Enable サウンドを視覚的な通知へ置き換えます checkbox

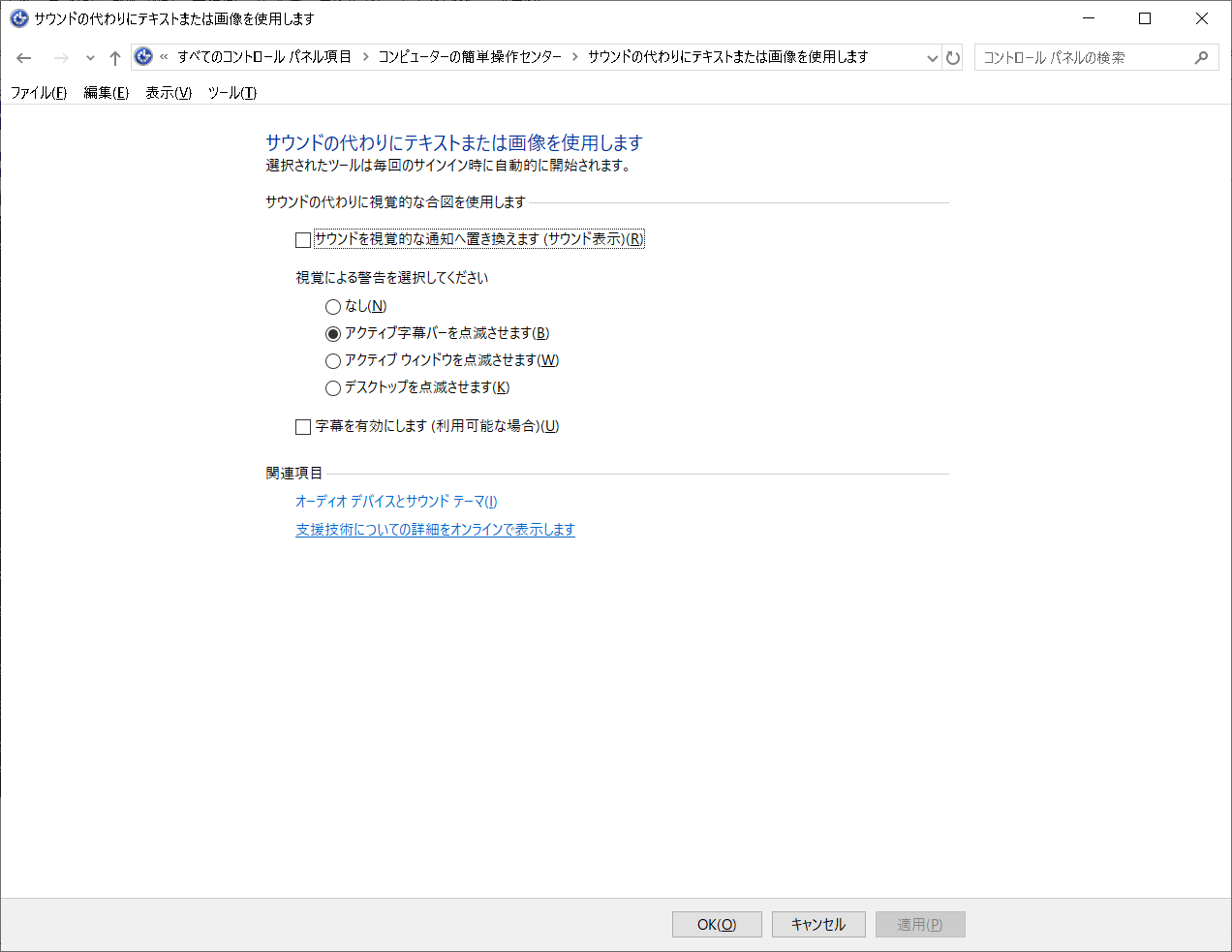[x=302, y=239]
